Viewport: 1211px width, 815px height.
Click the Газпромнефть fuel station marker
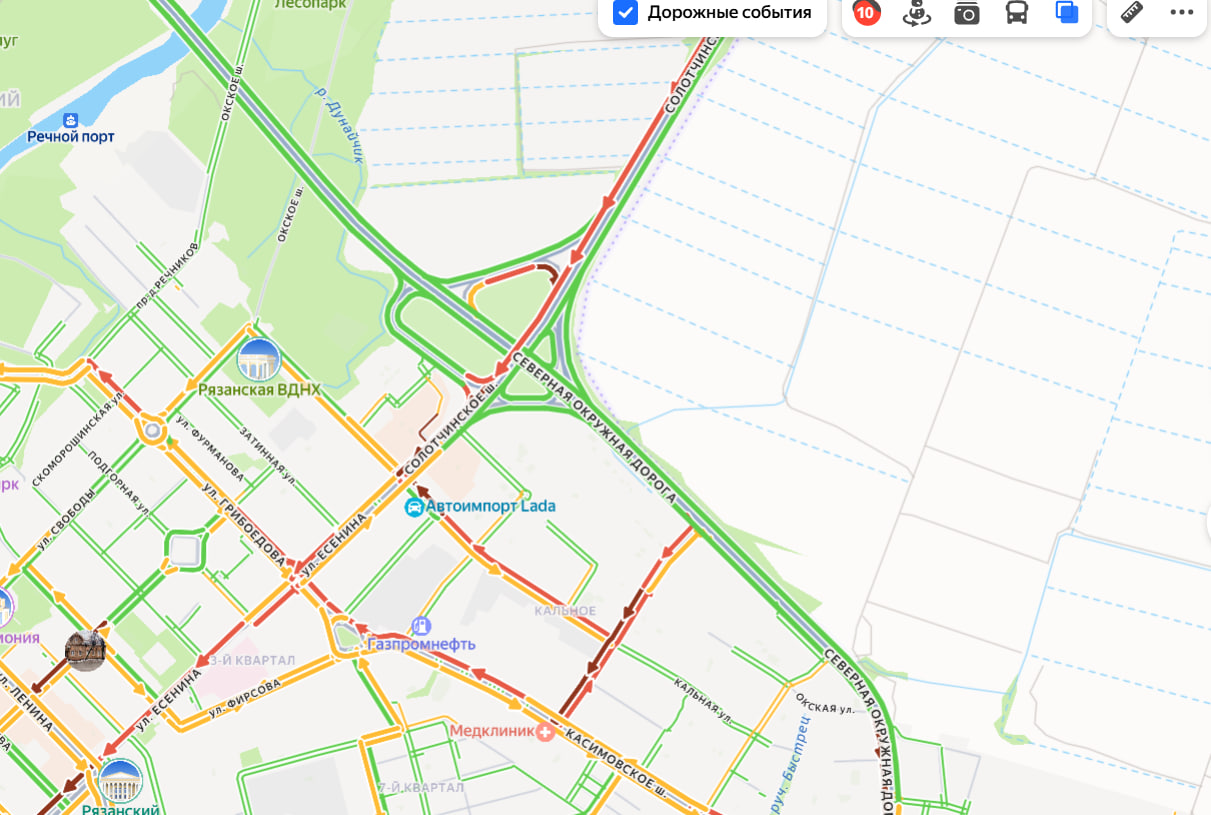click(421, 626)
